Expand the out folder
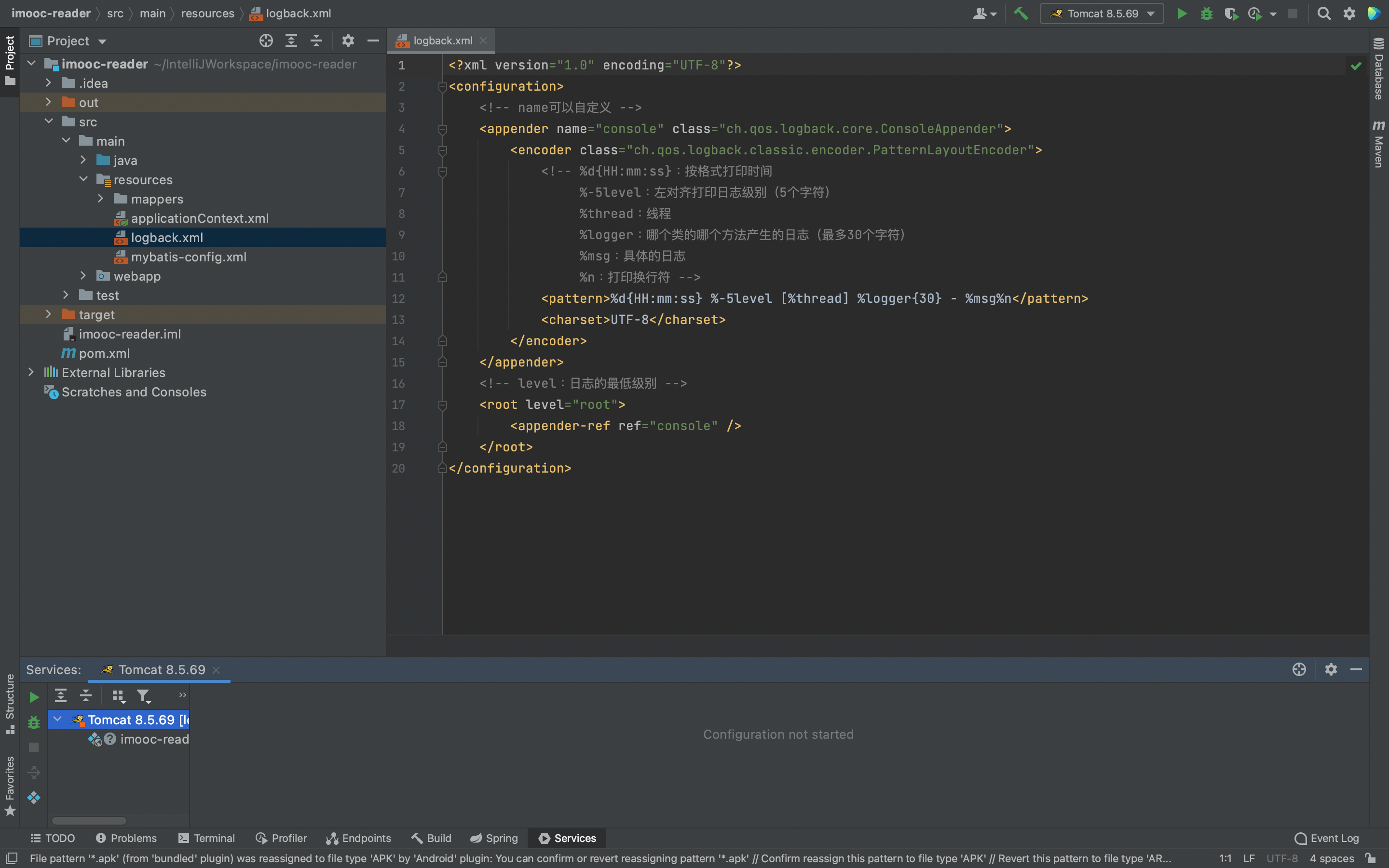This screenshot has height=868, width=1389. pyautogui.click(x=48, y=102)
